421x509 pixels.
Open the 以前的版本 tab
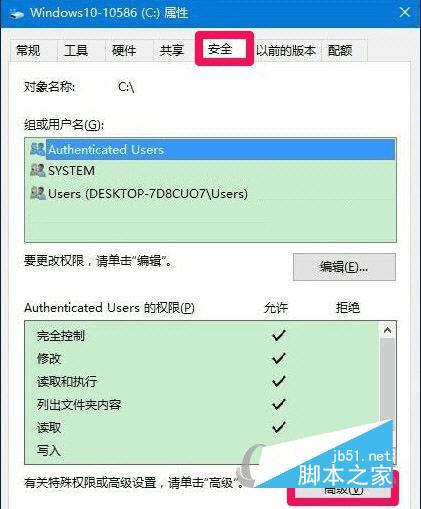(x=286, y=51)
